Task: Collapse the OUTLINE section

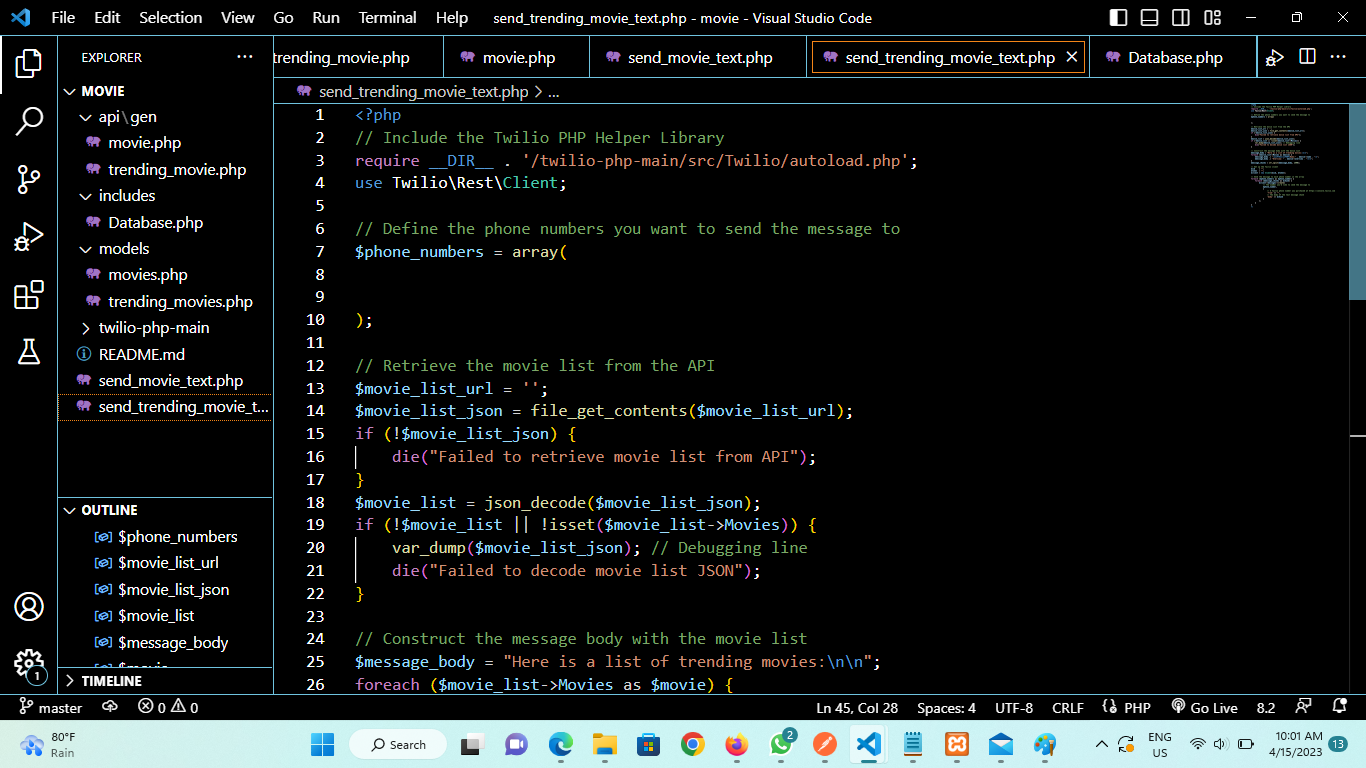Action: point(68,510)
